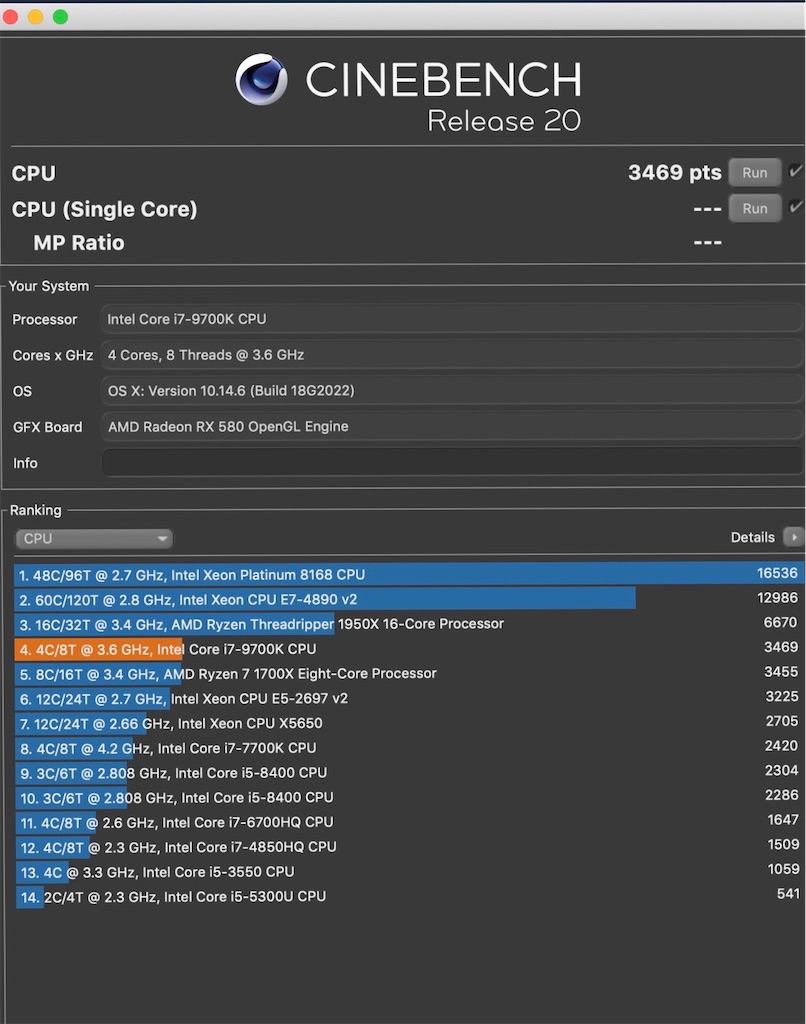Click the CPU (Single Core) label
806x1024 pixels.
pos(105,209)
